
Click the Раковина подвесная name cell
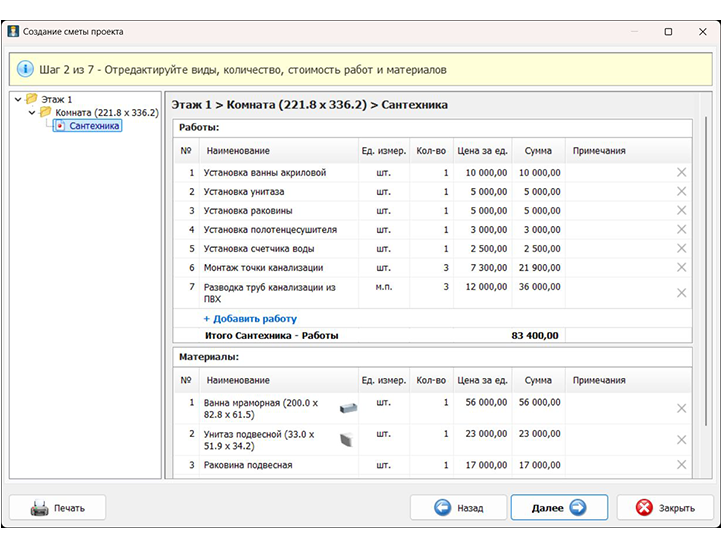[x=279, y=465]
